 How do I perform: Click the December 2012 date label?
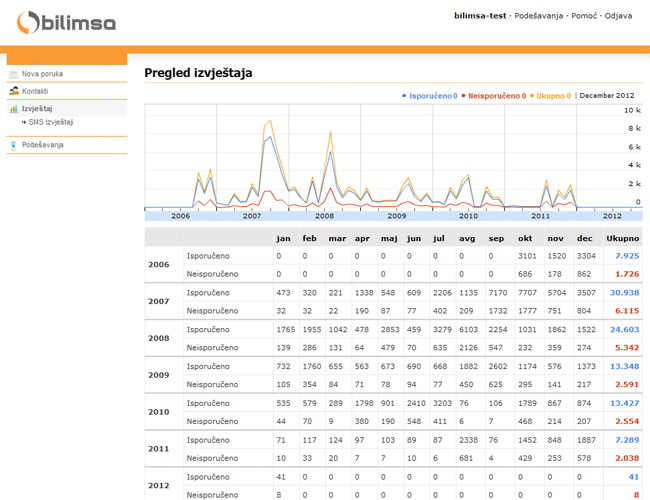(607, 95)
